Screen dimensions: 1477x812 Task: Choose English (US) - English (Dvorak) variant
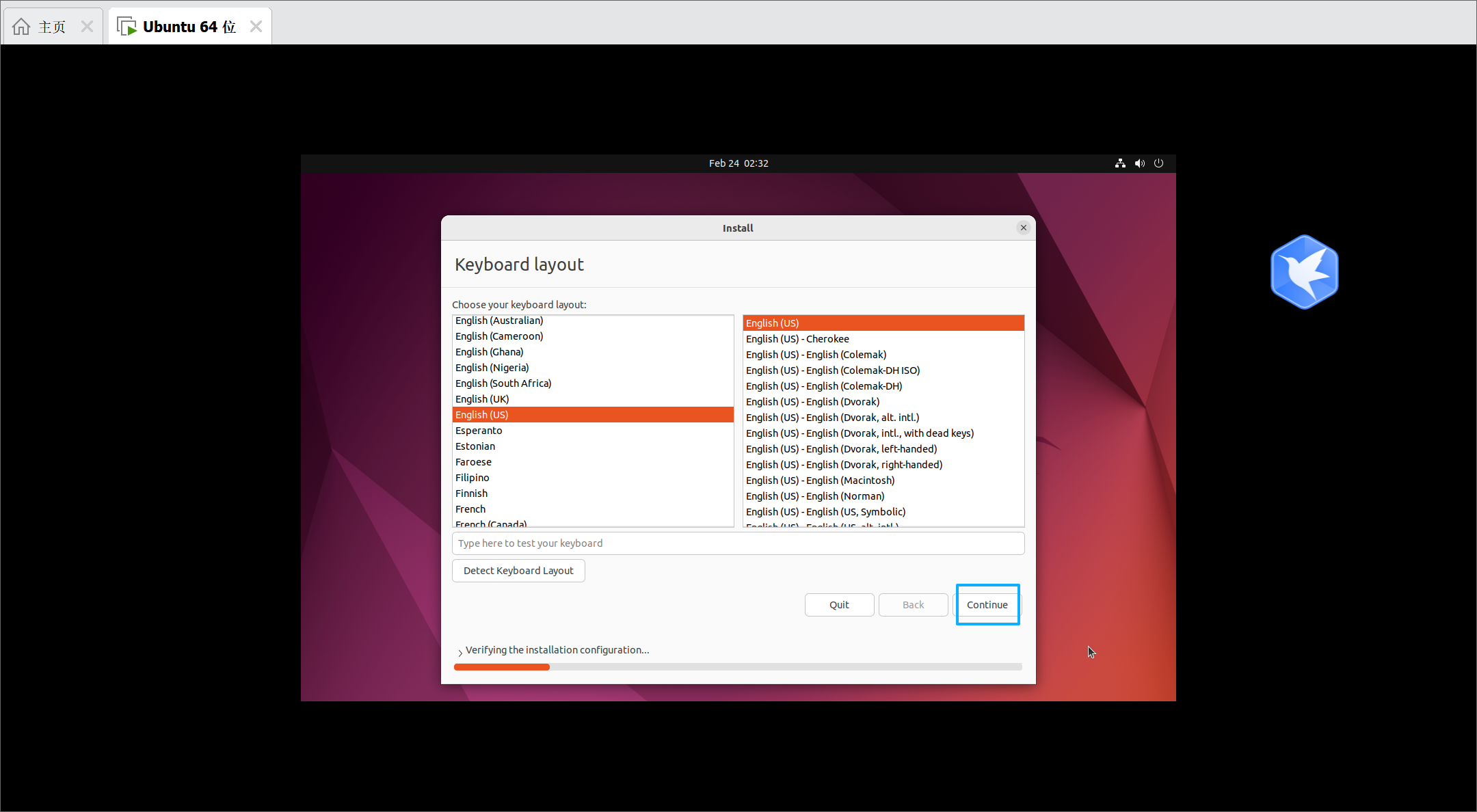(x=812, y=402)
